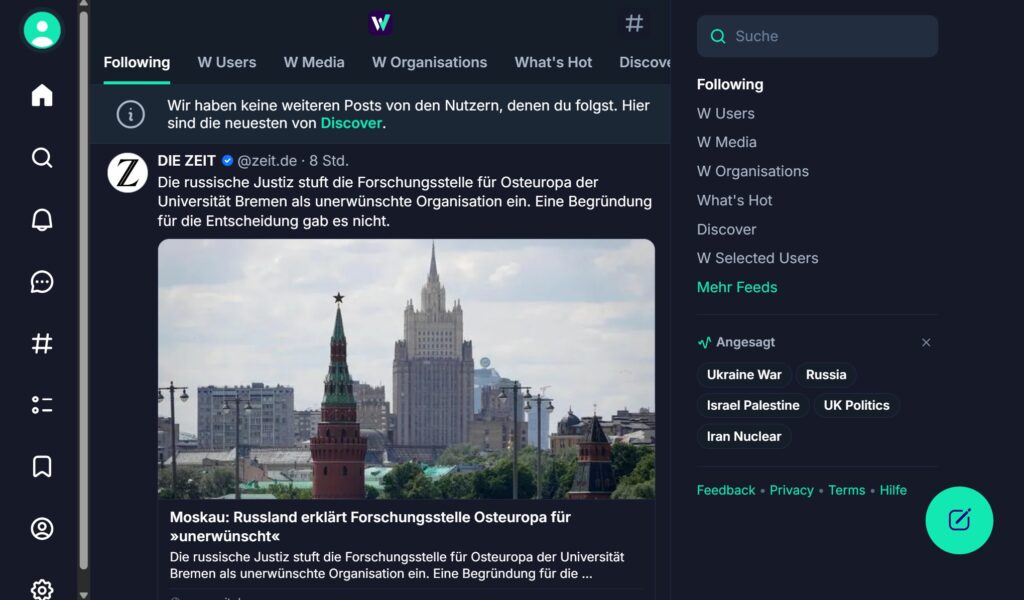Open the Home feed icon in sidebar
Image resolution: width=1024 pixels, height=600 pixels.
pyautogui.click(x=42, y=95)
